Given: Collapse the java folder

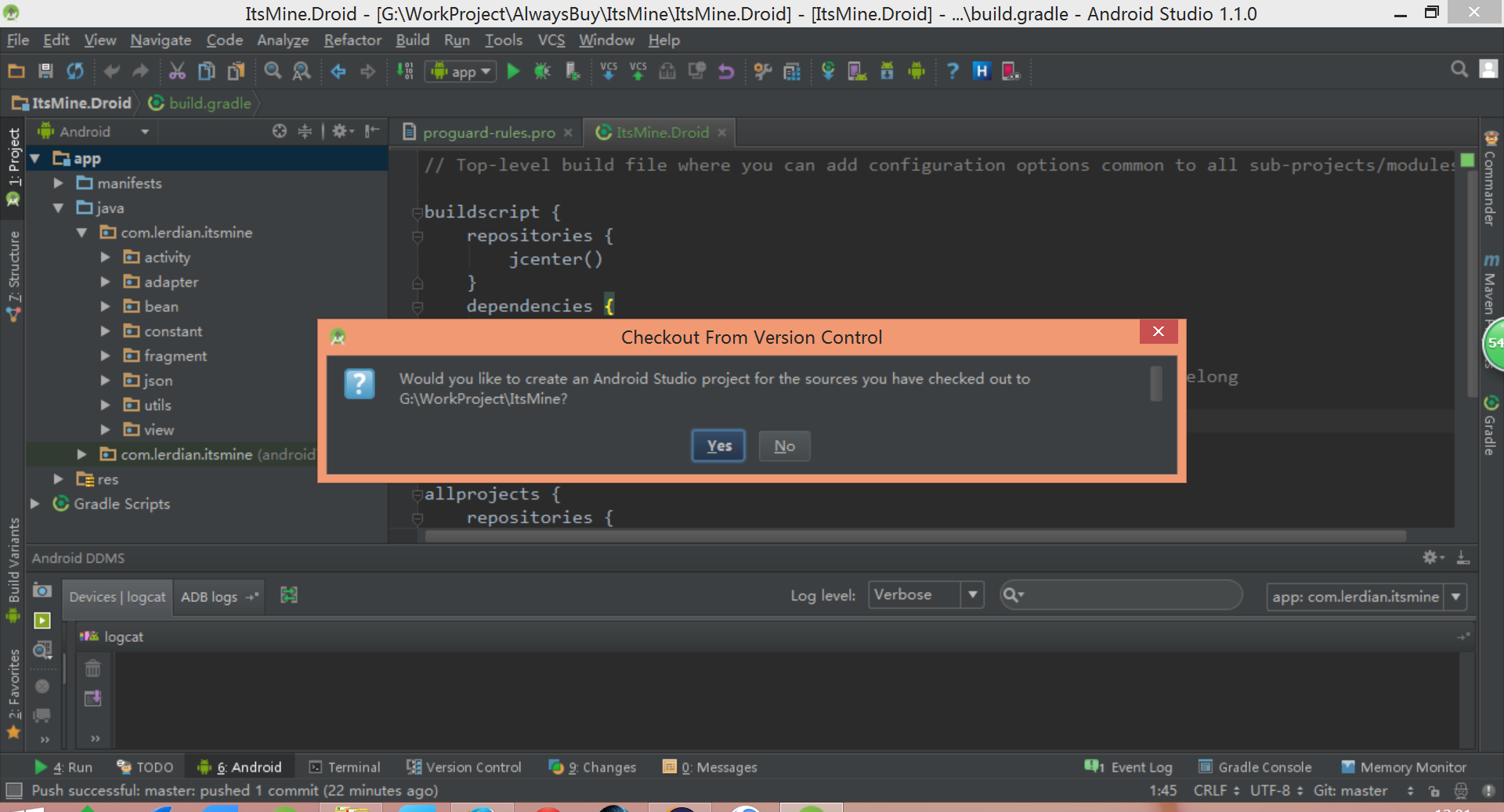Looking at the screenshot, I should point(58,208).
